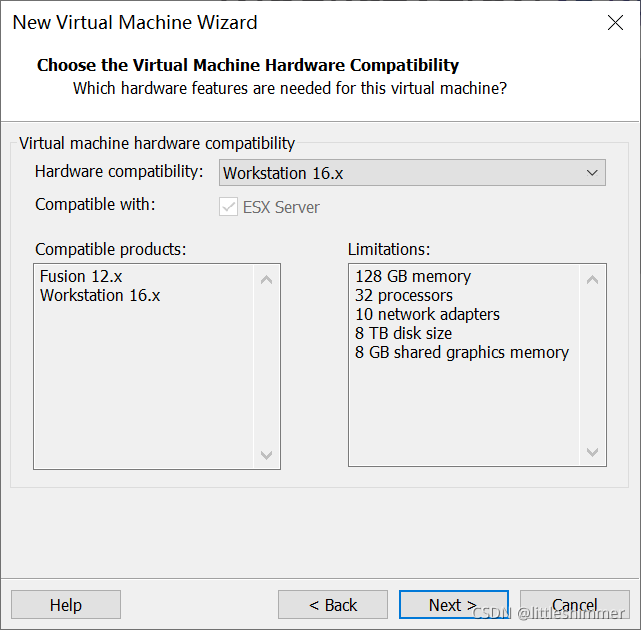Select the 8 TB disk size entry

[403, 333]
